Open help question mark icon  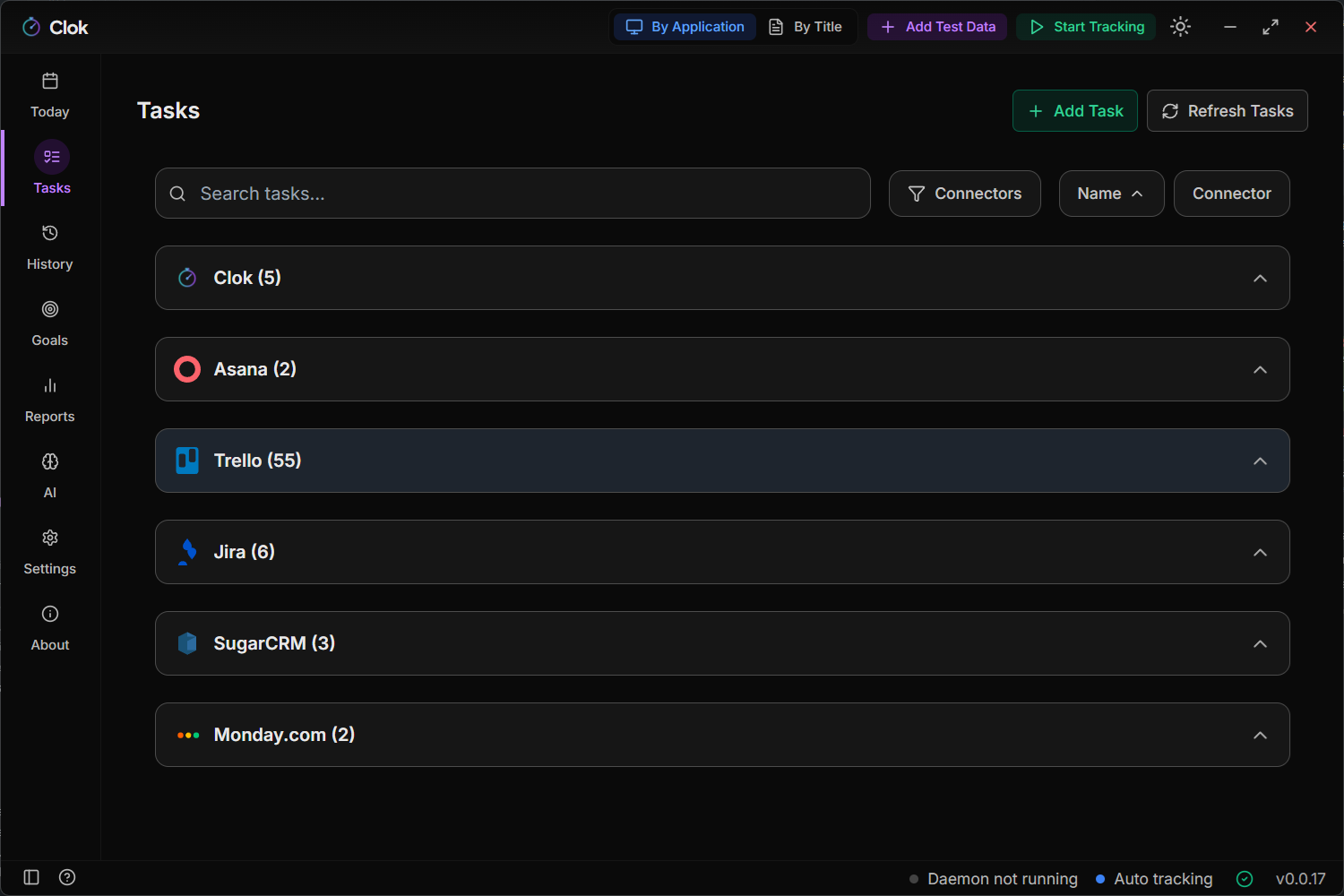(67, 877)
